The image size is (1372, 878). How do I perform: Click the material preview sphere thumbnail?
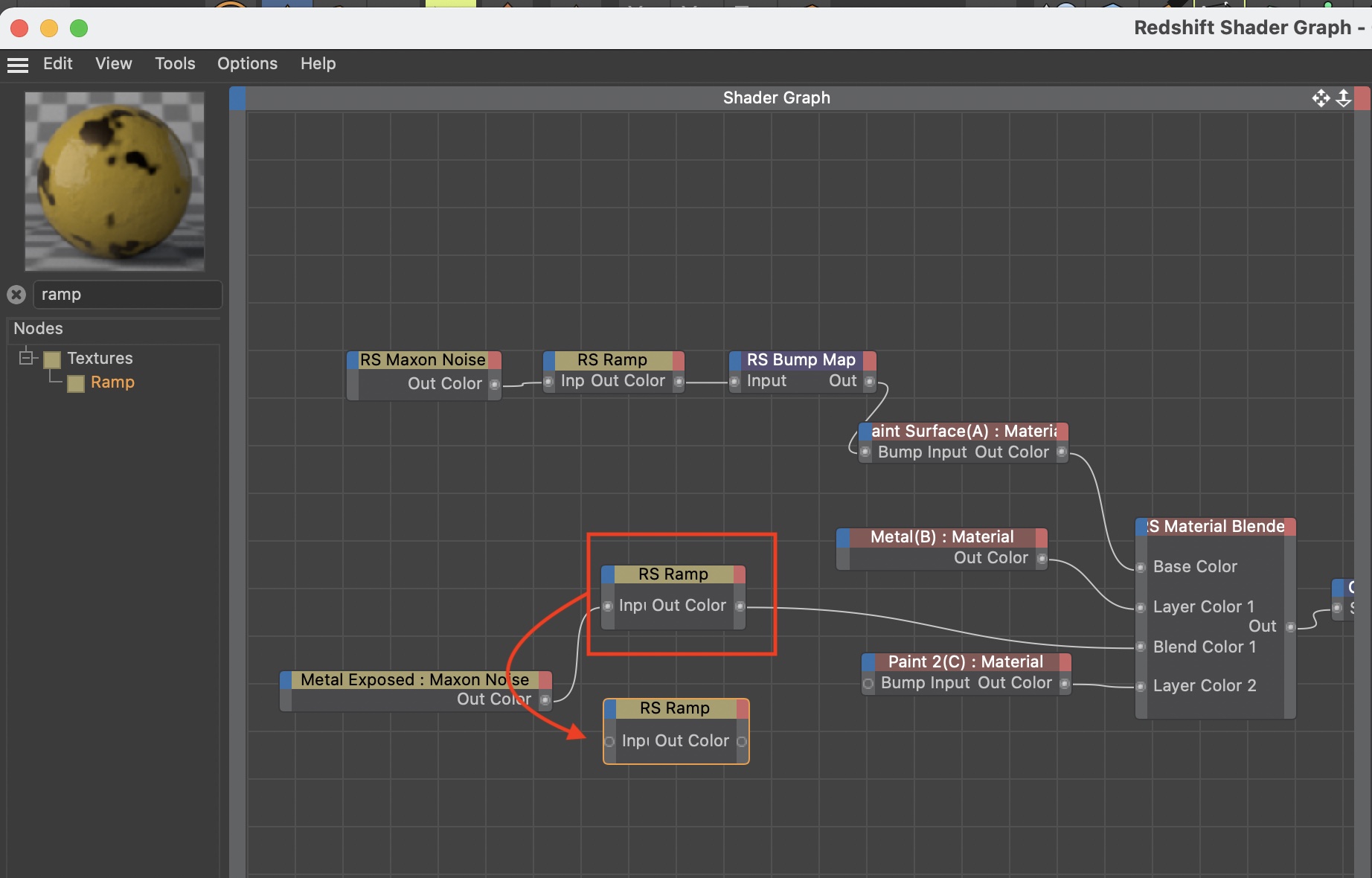click(x=115, y=181)
